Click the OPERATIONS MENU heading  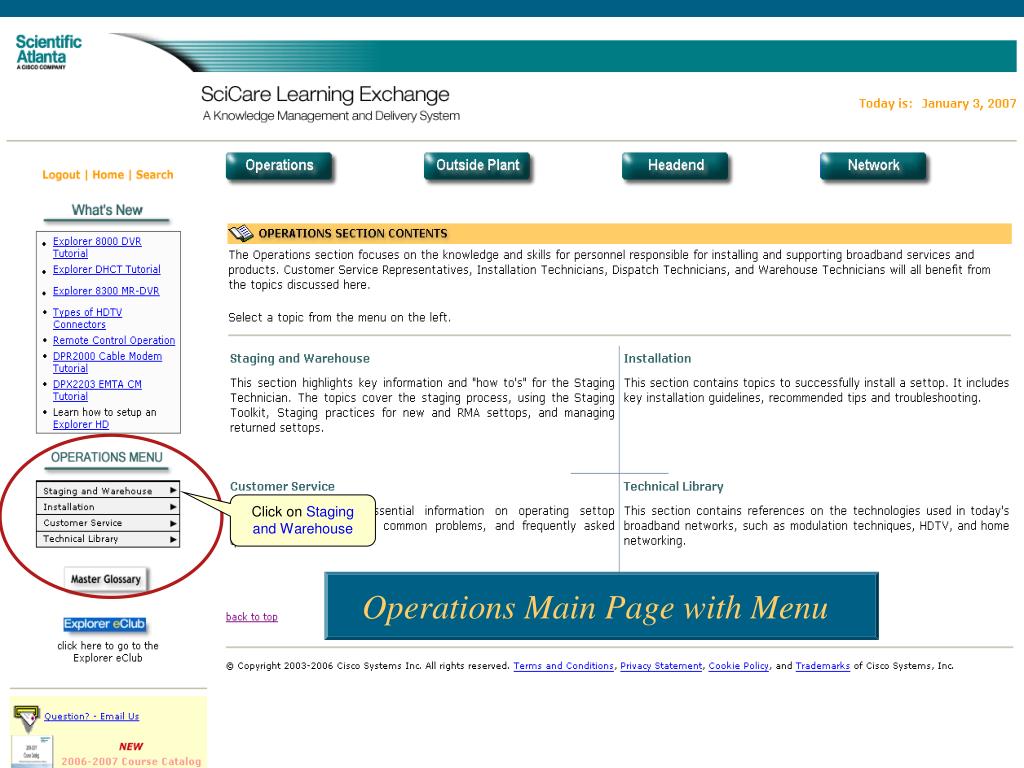pos(107,457)
